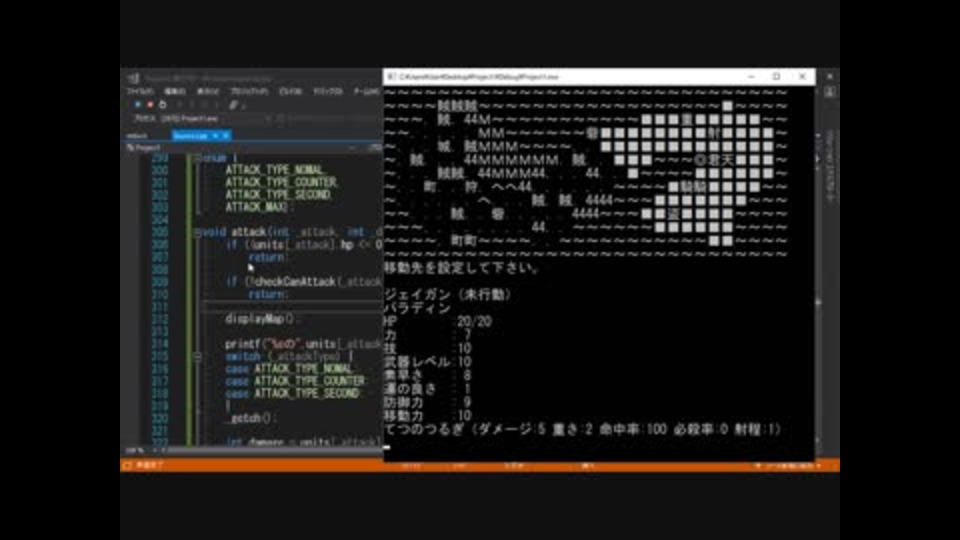Collapse the switch block at line 315
The height and width of the screenshot is (540, 960).
197,356
